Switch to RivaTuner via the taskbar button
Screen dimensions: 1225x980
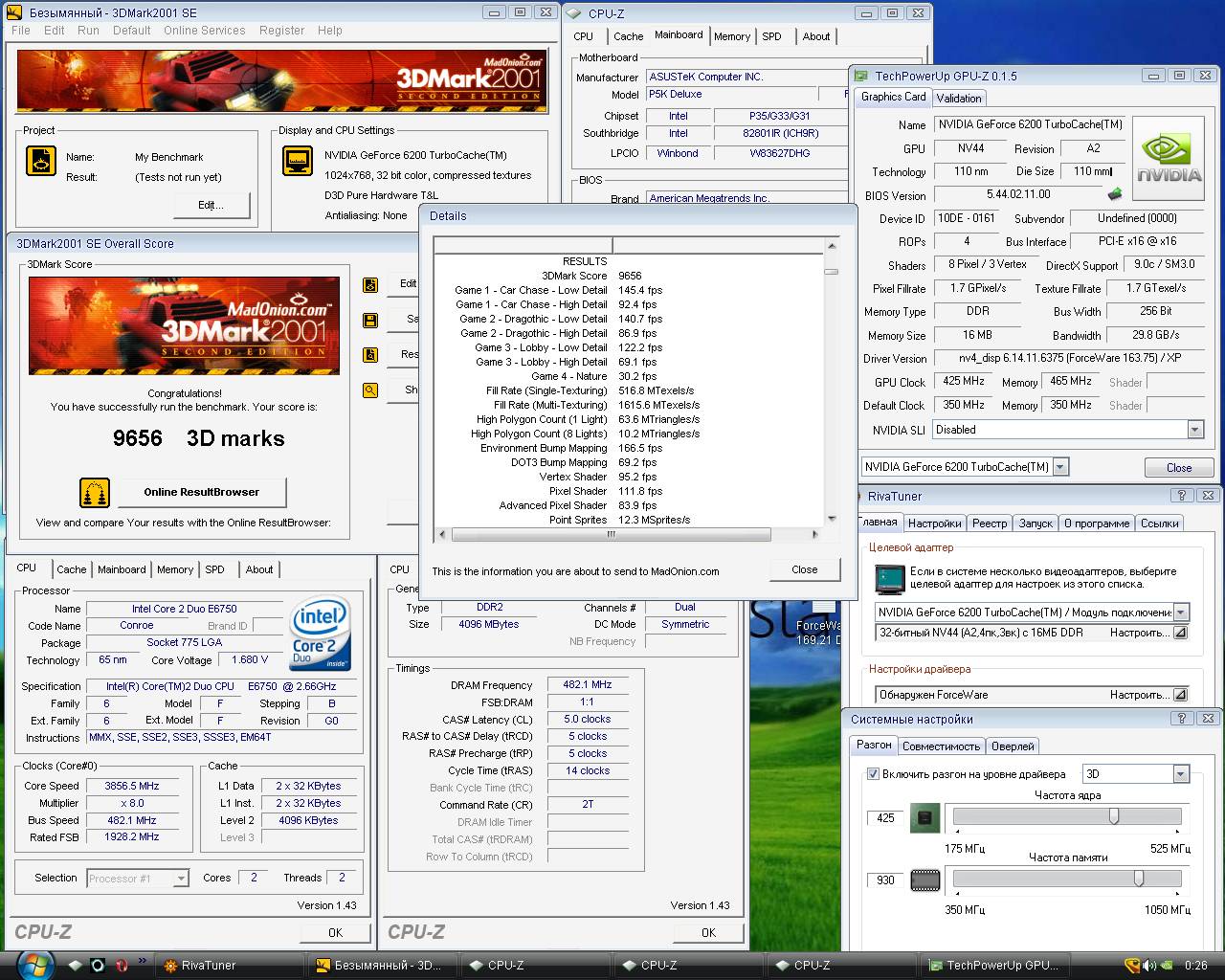pyautogui.click(x=230, y=966)
